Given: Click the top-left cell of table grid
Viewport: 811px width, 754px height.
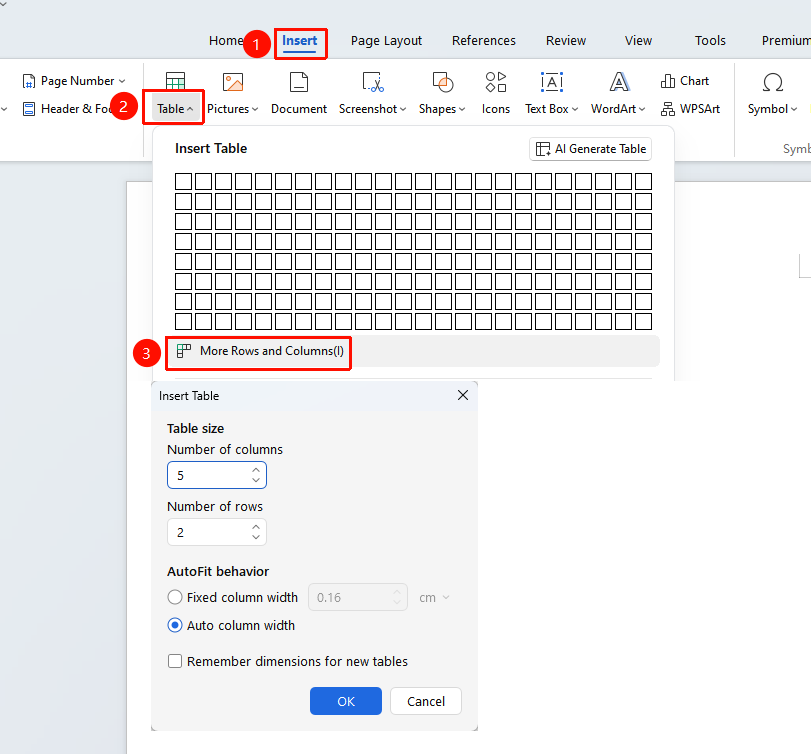Looking at the screenshot, I should coord(183,182).
